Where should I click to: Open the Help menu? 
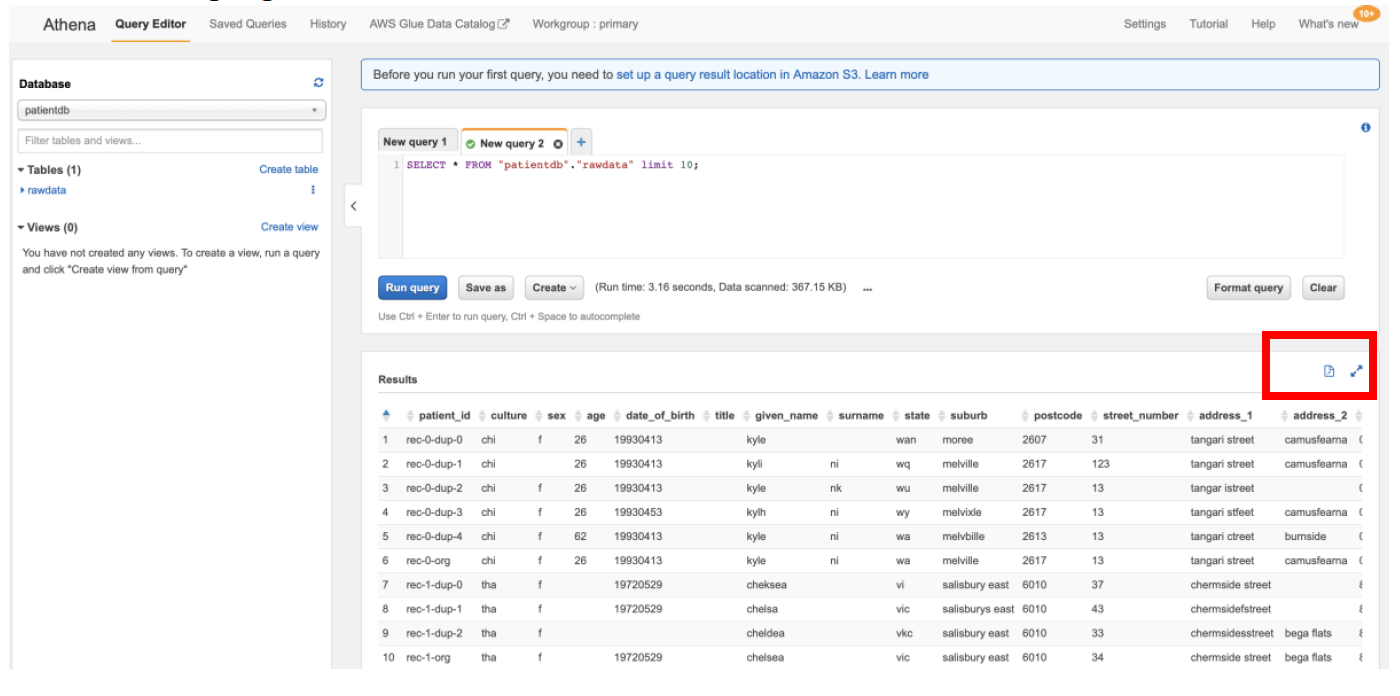(x=1263, y=24)
